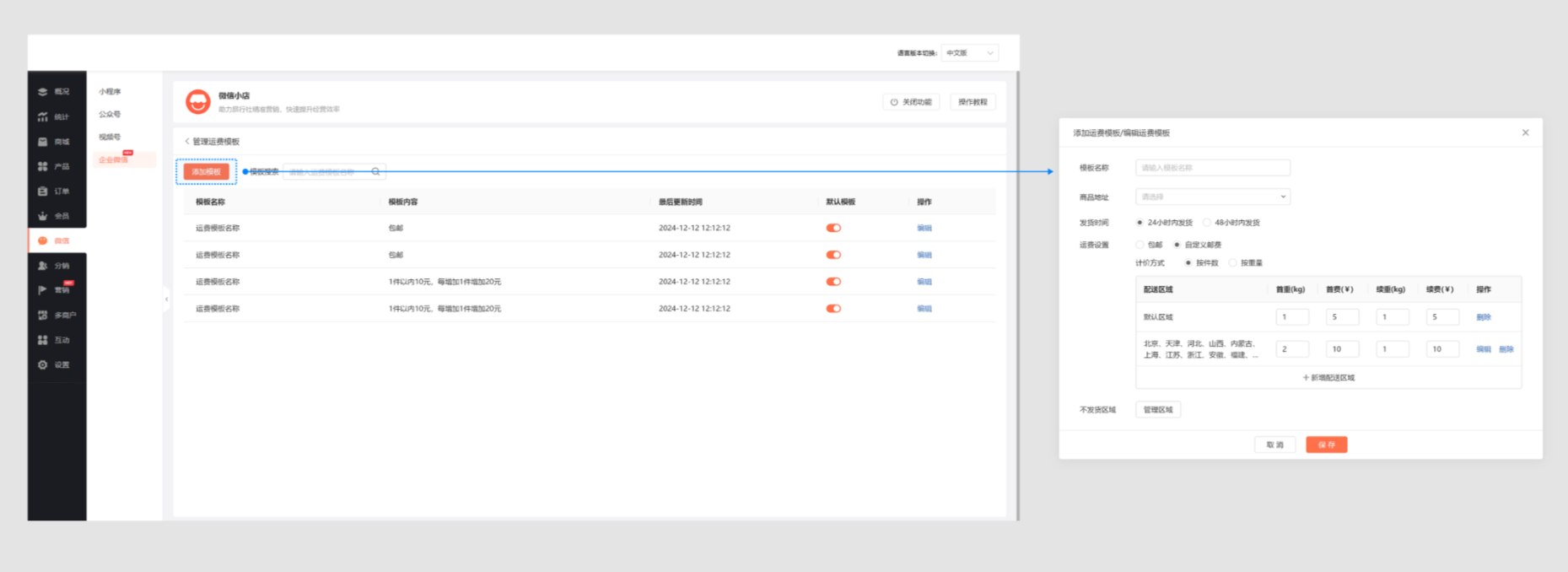The image size is (1568, 572).
Task: Open the 营销 marketing flag icon
Action: (x=42, y=290)
